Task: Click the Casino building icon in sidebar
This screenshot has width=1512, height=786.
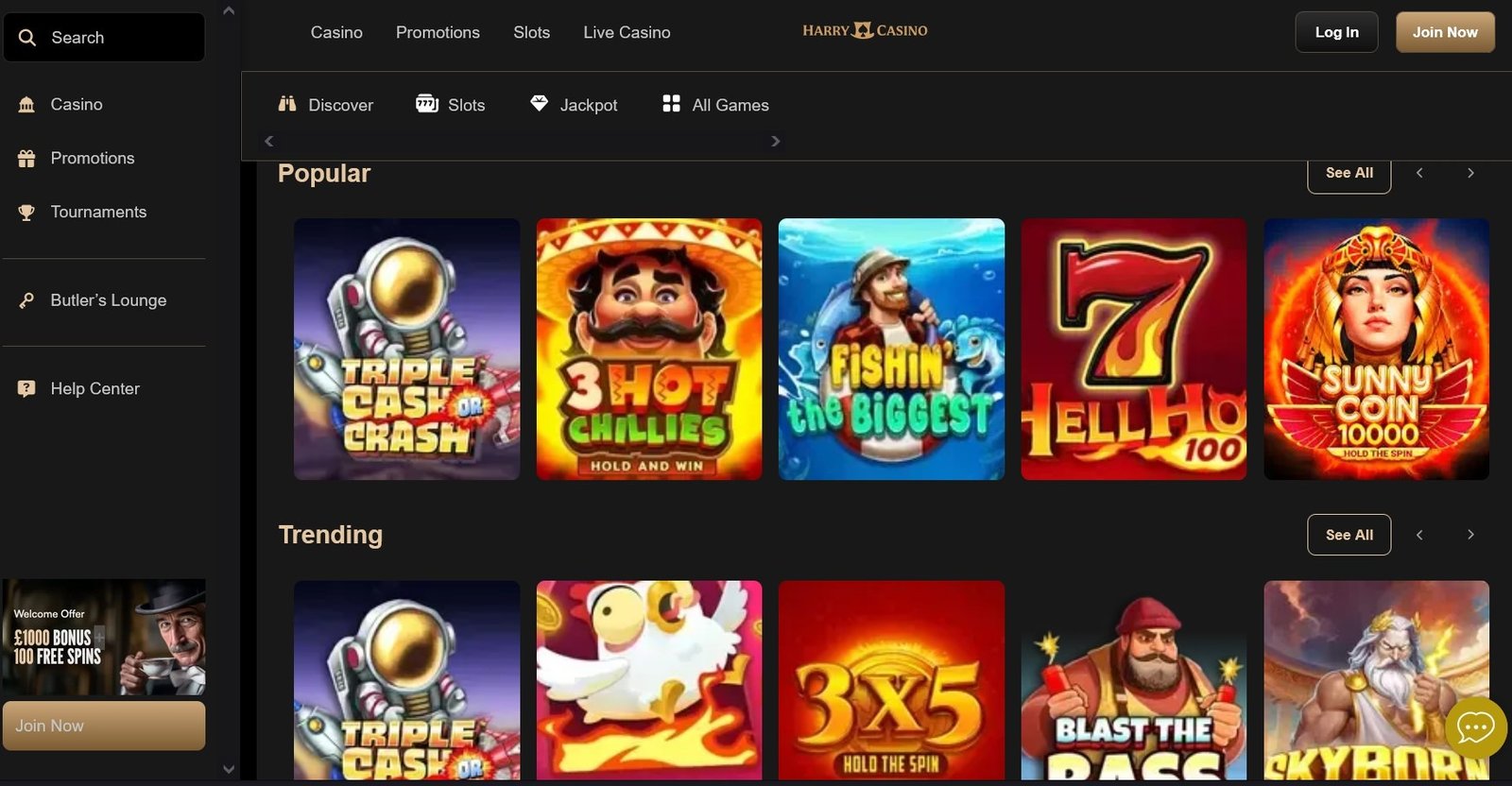Action: 26,105
